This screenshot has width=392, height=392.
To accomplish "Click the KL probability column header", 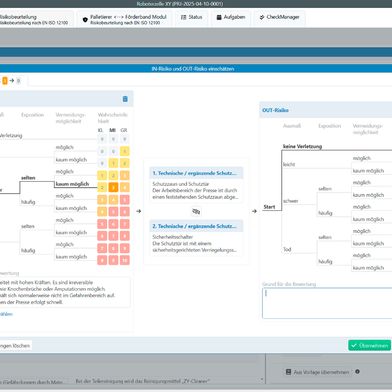I will [x=101, y=130].
